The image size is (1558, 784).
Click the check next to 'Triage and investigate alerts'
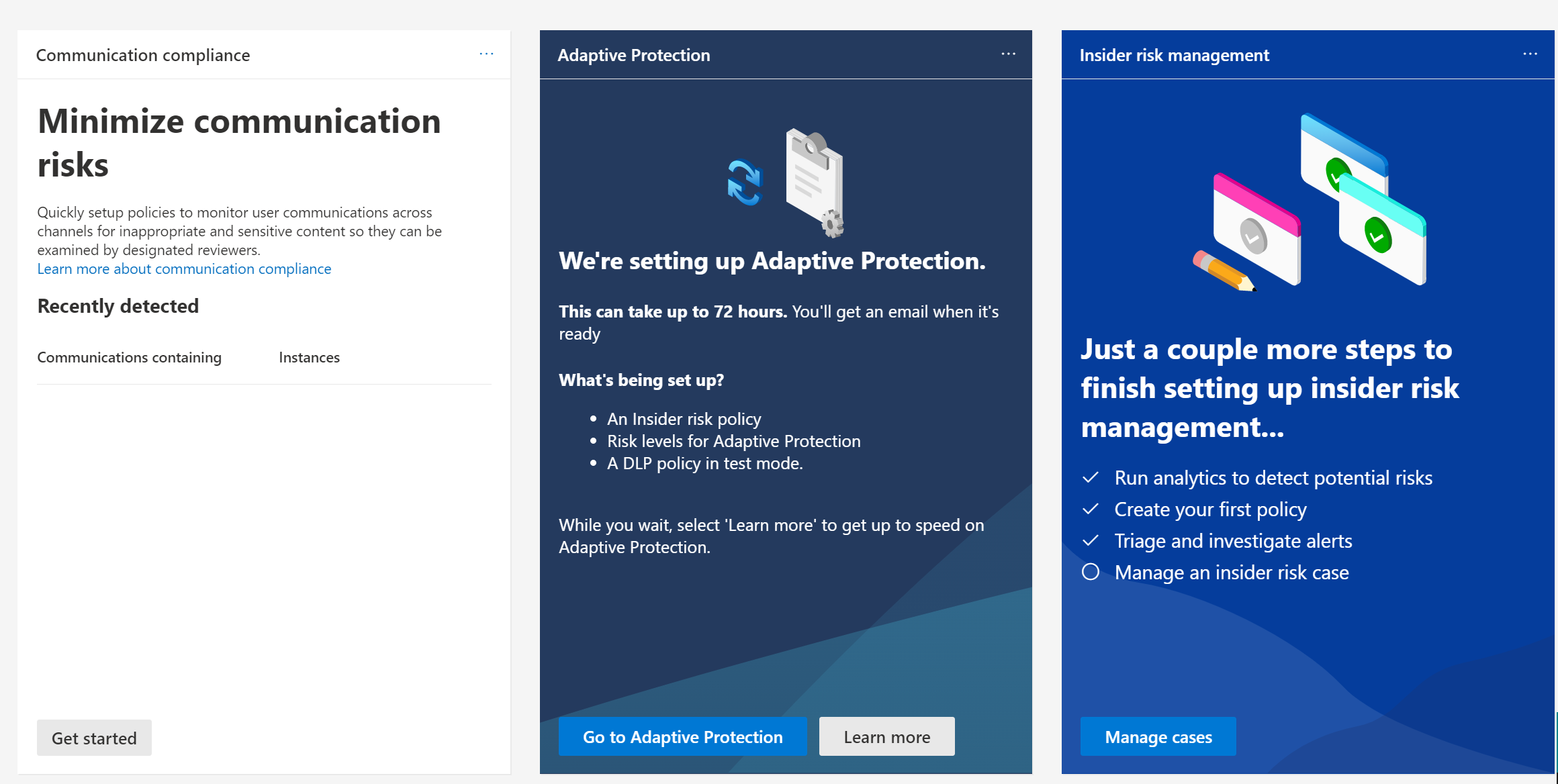pos(1091,540)
